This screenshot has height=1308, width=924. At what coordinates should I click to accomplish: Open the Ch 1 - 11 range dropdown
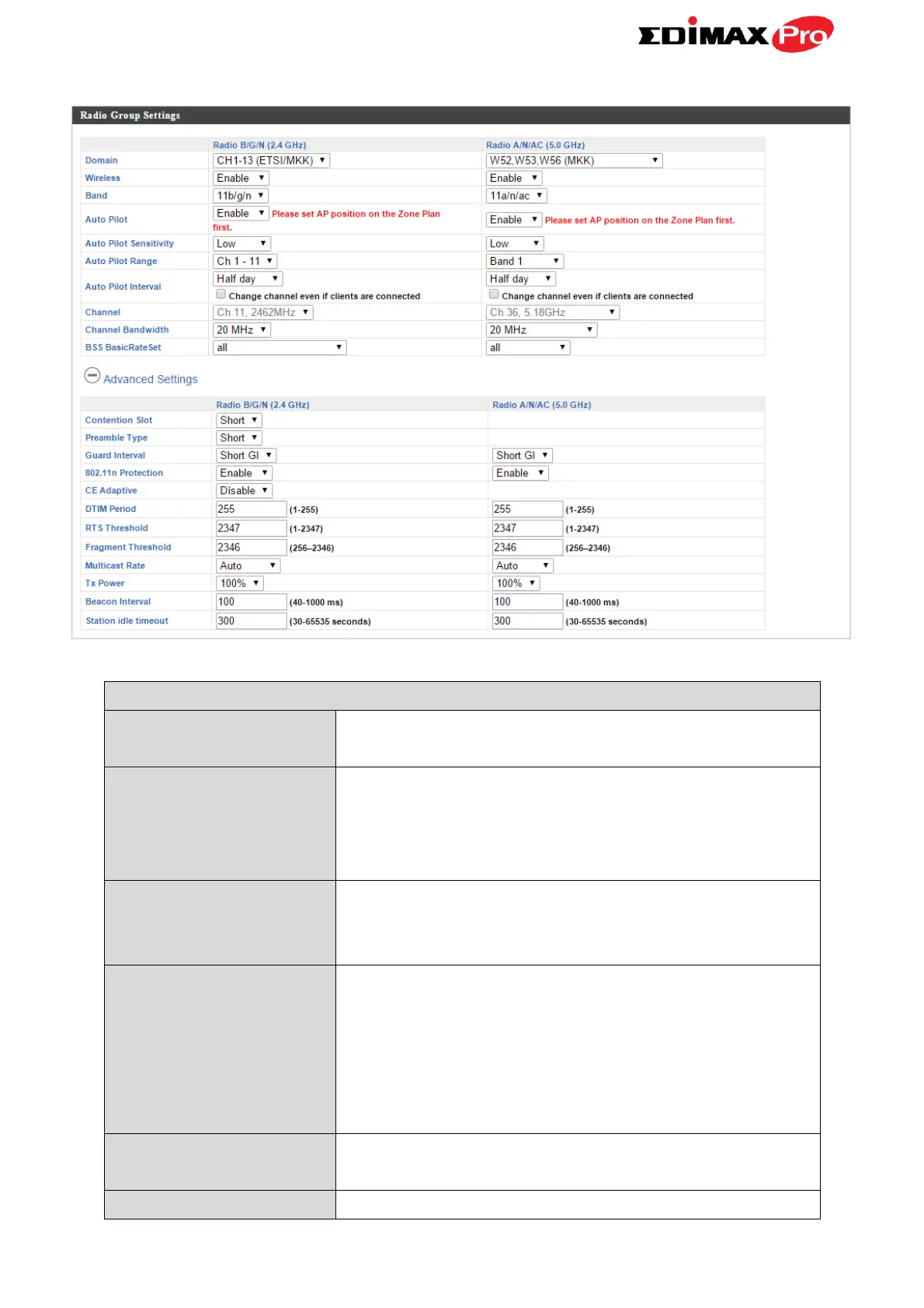coord(245,262)
